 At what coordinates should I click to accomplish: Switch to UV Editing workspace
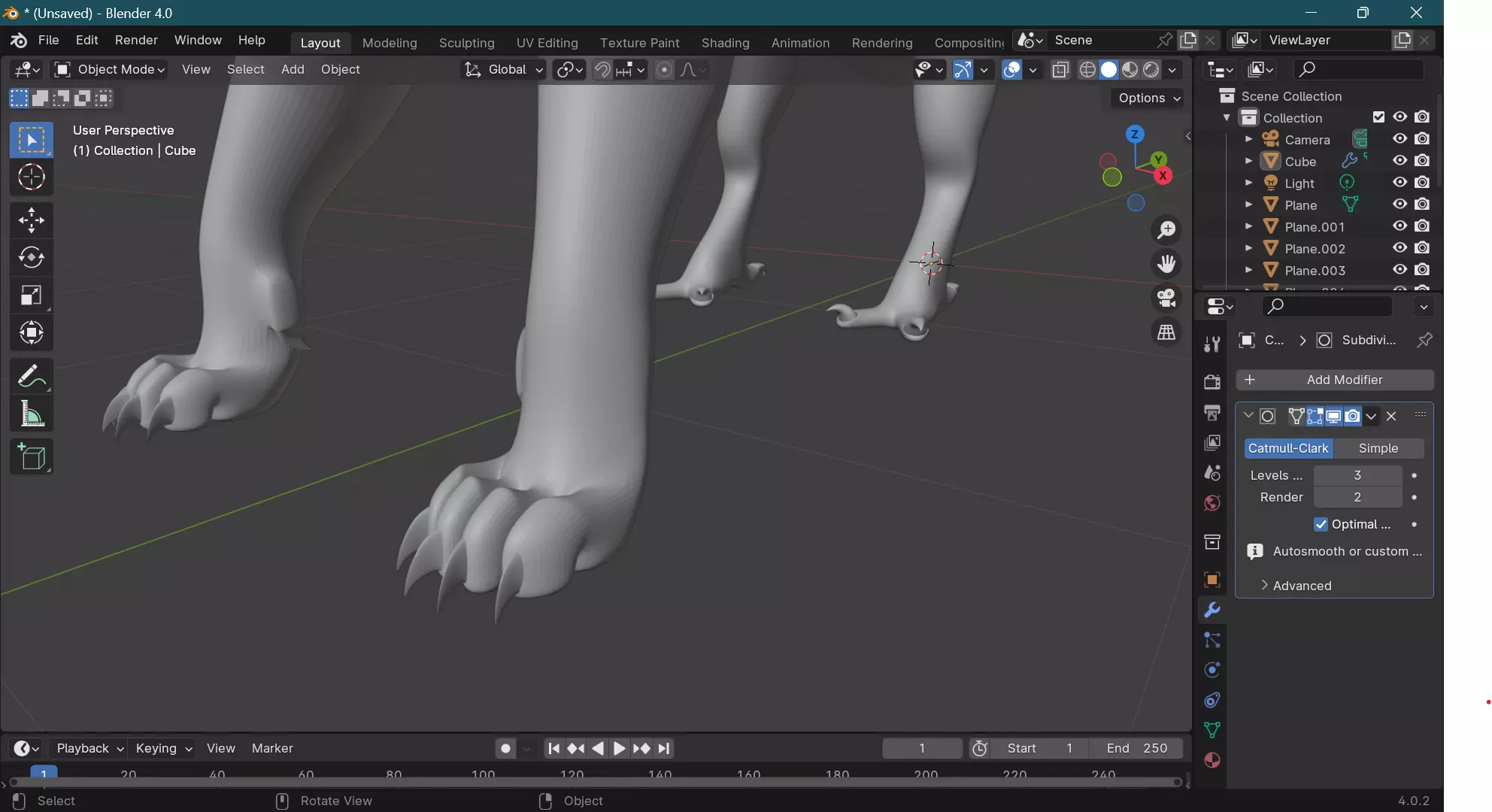click(547, 43)
